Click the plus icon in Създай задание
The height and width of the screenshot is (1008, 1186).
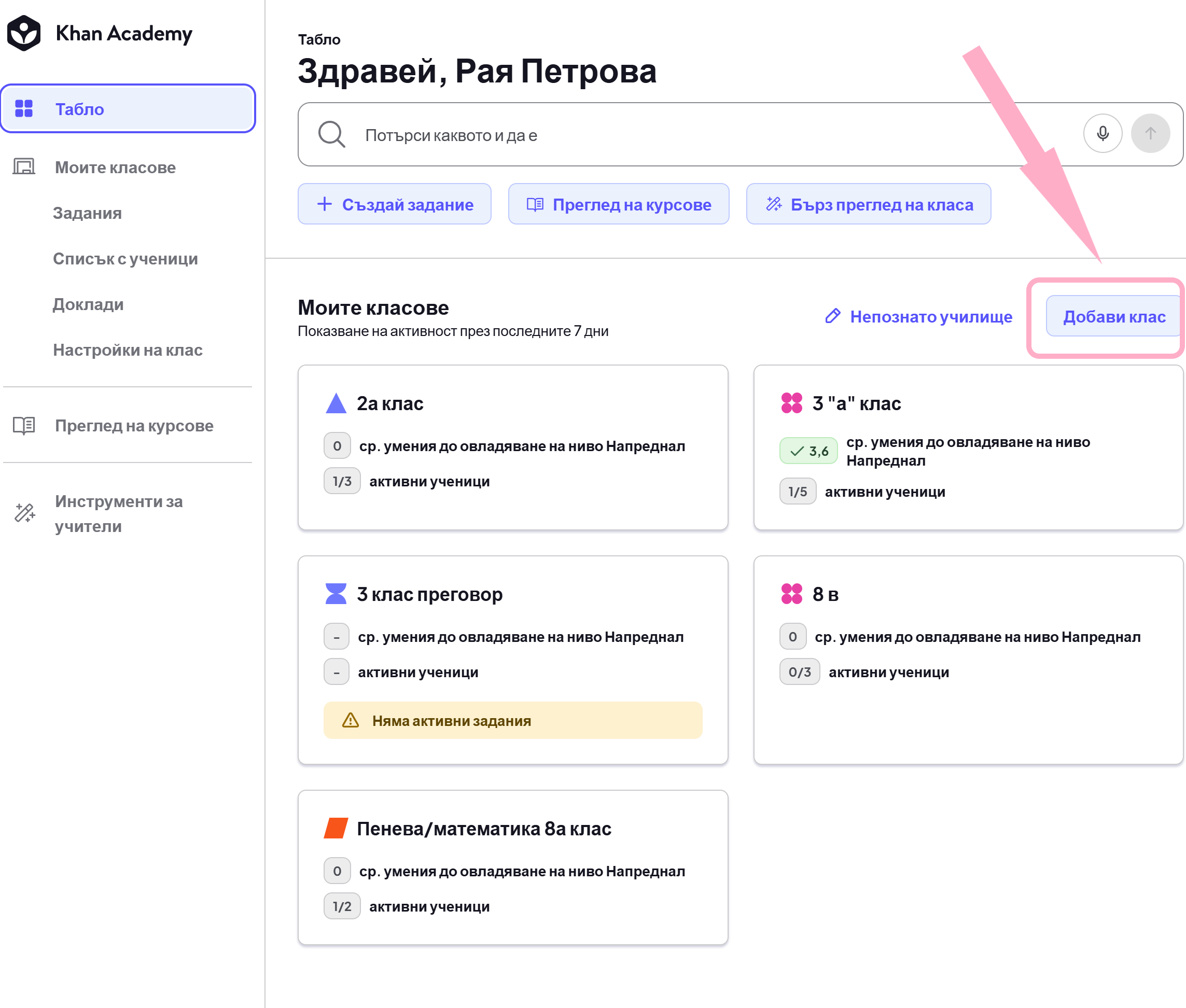325,204
